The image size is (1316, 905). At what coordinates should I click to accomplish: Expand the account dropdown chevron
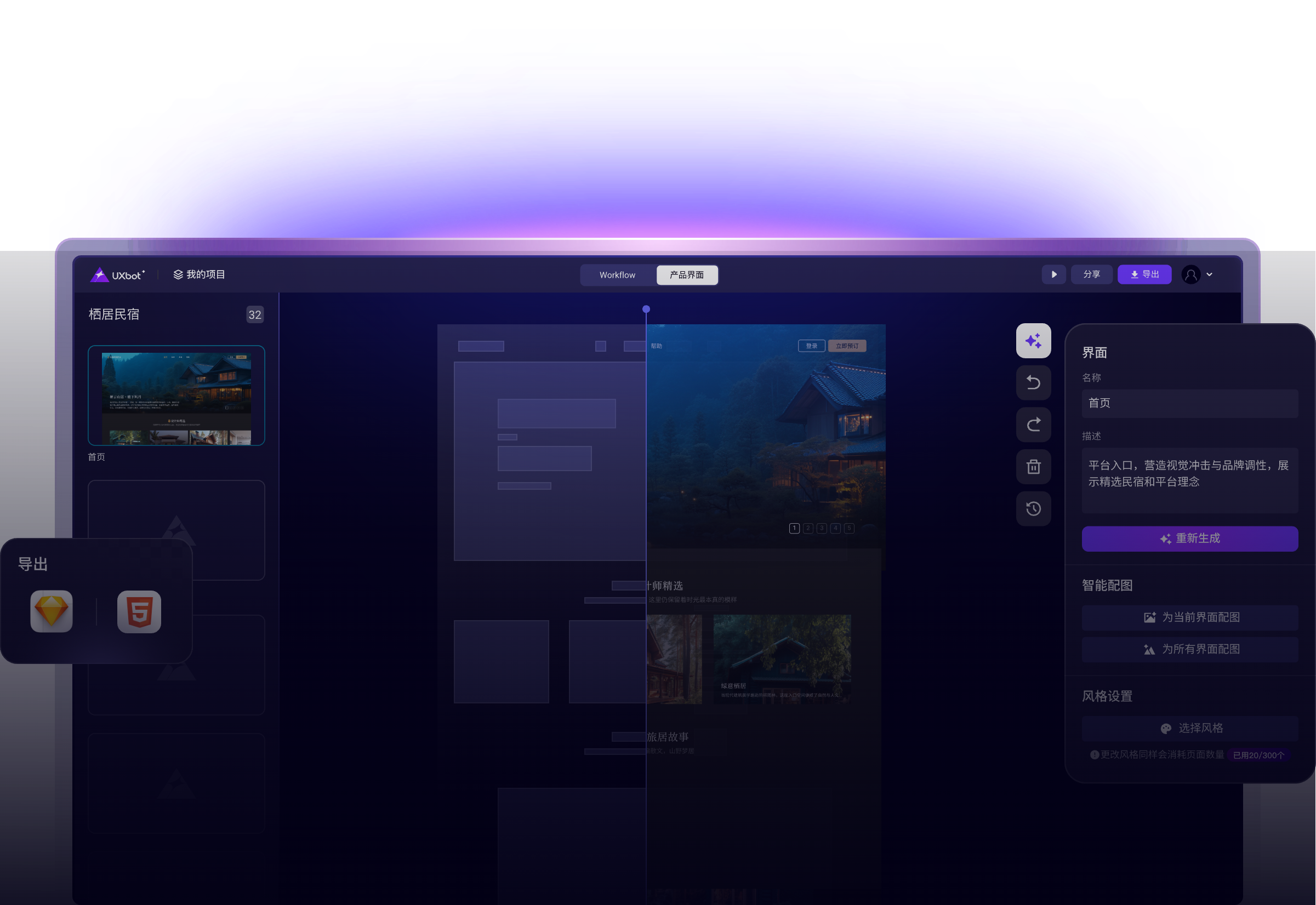pyautogui.click(x=1209, y=274)
